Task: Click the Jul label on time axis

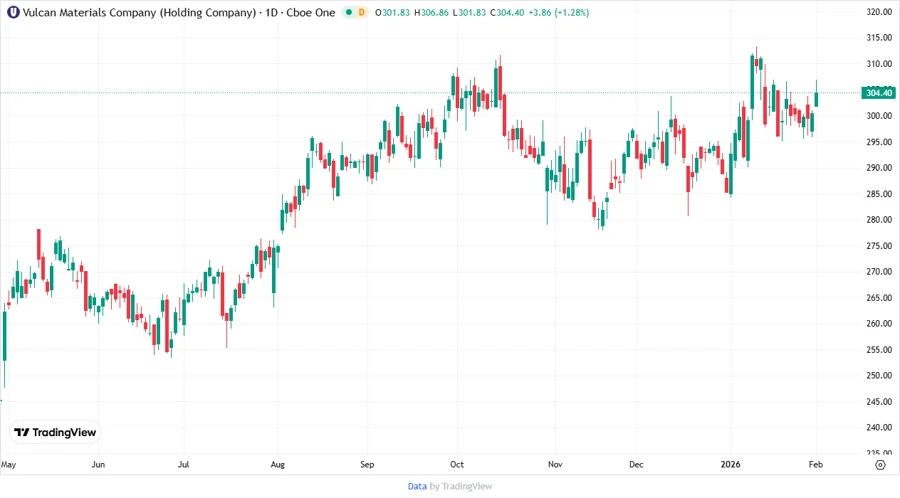Action: pyautogui.click(x=183, y=464)
